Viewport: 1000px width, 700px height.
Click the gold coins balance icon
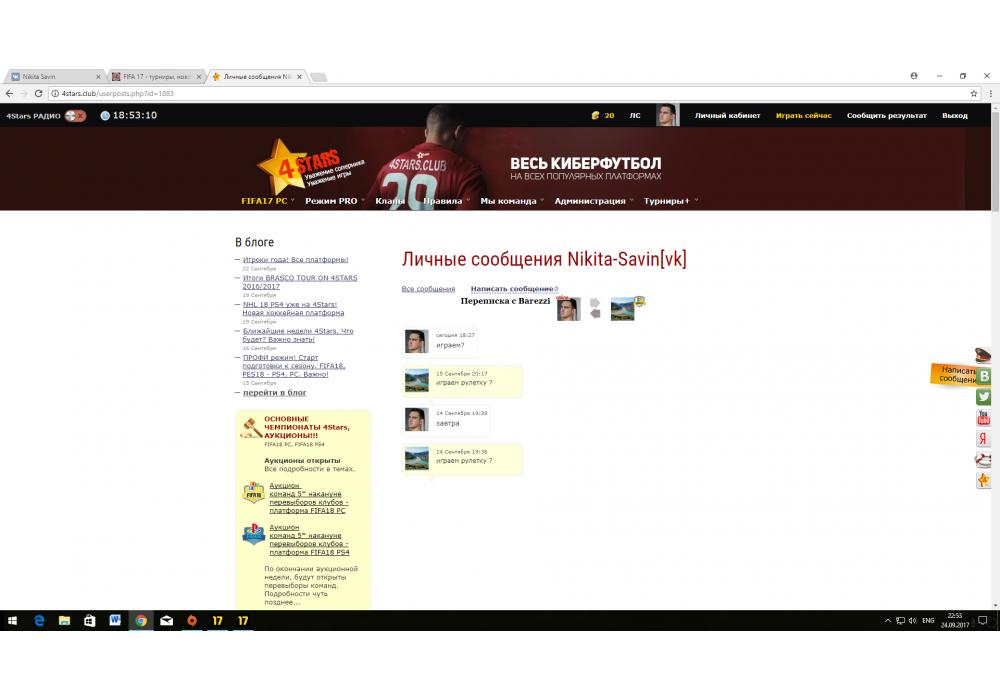595,116
